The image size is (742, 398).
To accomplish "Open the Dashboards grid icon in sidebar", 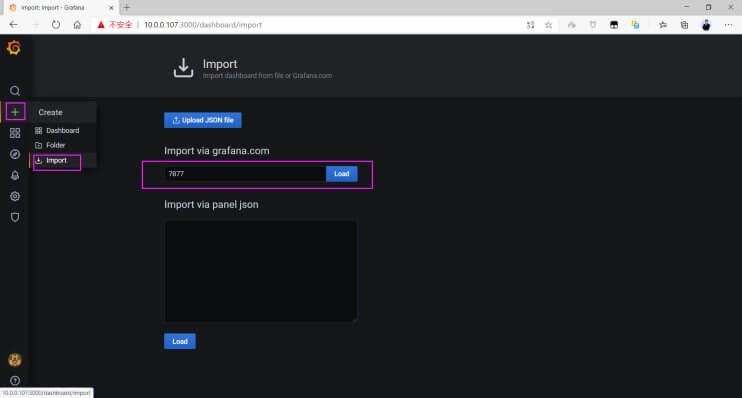I will 15,133.
